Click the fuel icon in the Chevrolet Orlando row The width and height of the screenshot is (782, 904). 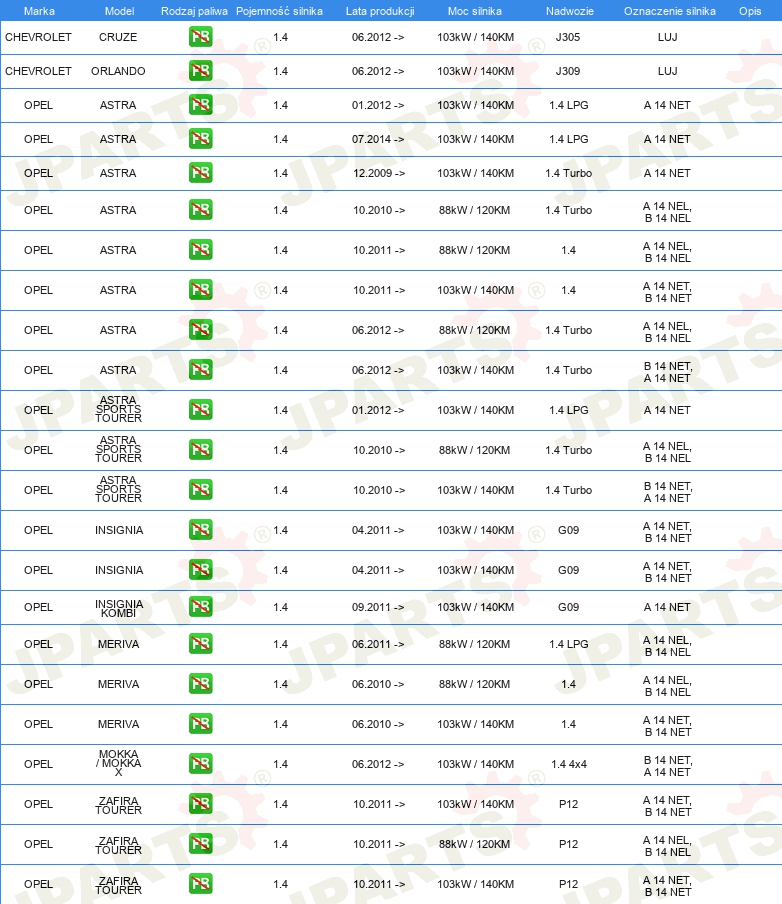pyautogui.click(x=201, y=71)
